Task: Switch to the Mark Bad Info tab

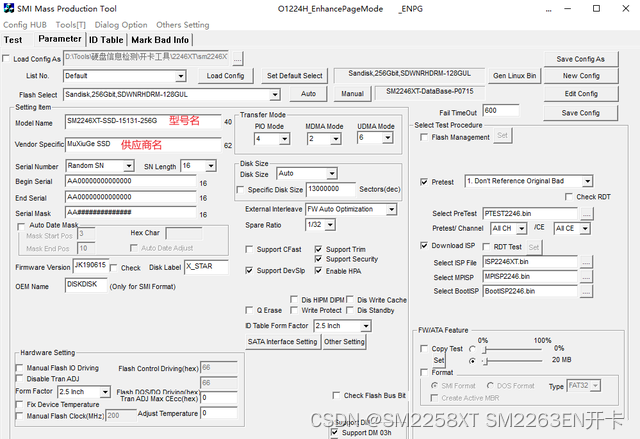Action: (x=160, y=40)
